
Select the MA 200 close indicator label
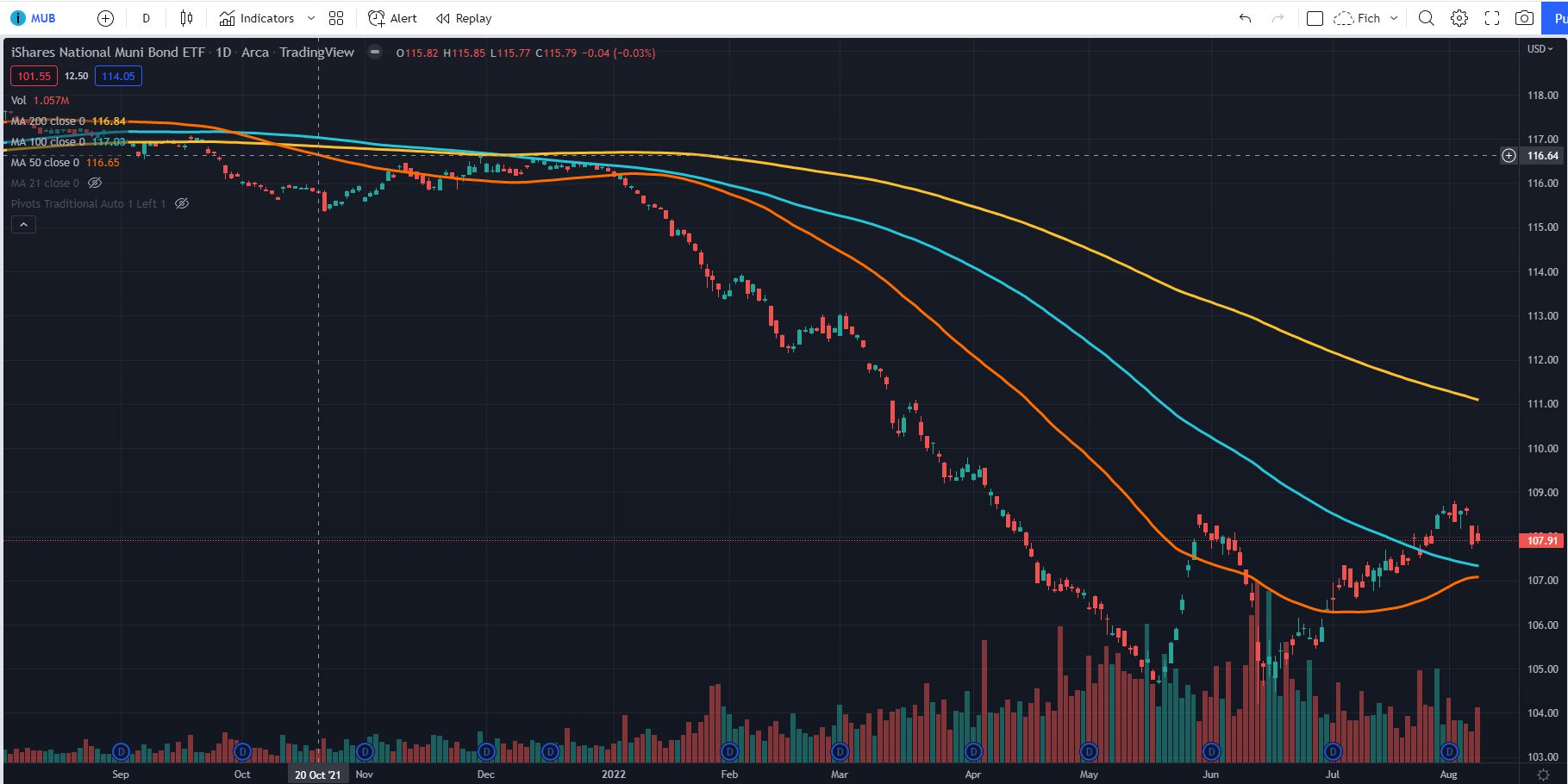[x=47, y=121]
